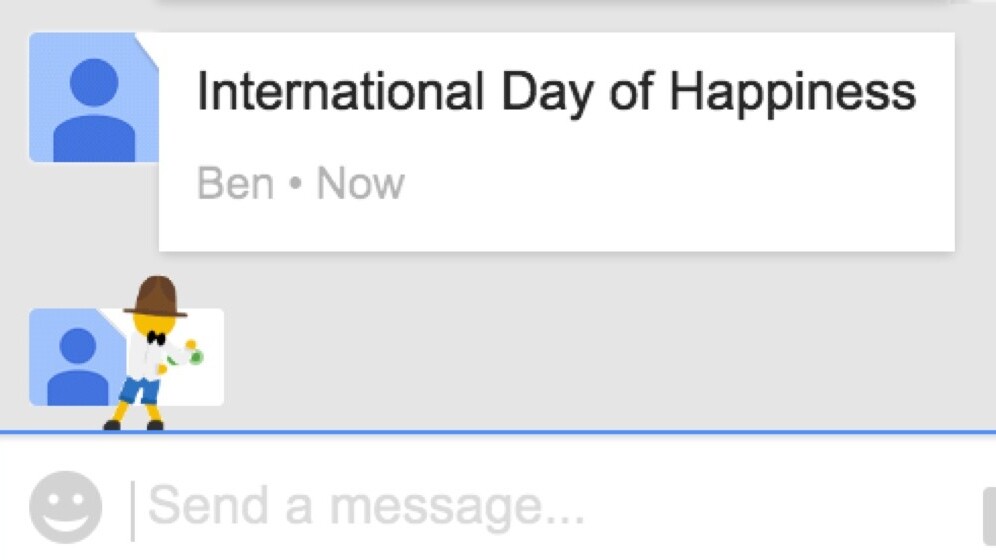This screenshot has height=560, width=996.
Task: Click the character's yellow legs and shoes
Action: [x=136, y=412]
